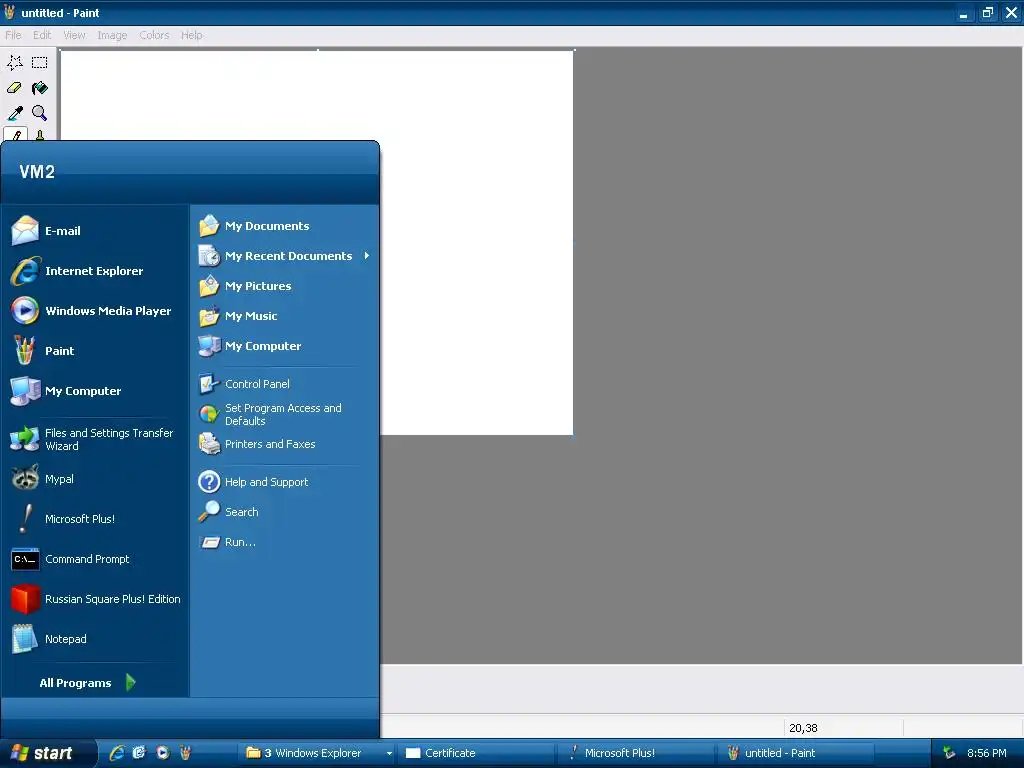Expand My Recent Documents submenu
This screenshot has width=1024, height=768.
coord(285,256)
